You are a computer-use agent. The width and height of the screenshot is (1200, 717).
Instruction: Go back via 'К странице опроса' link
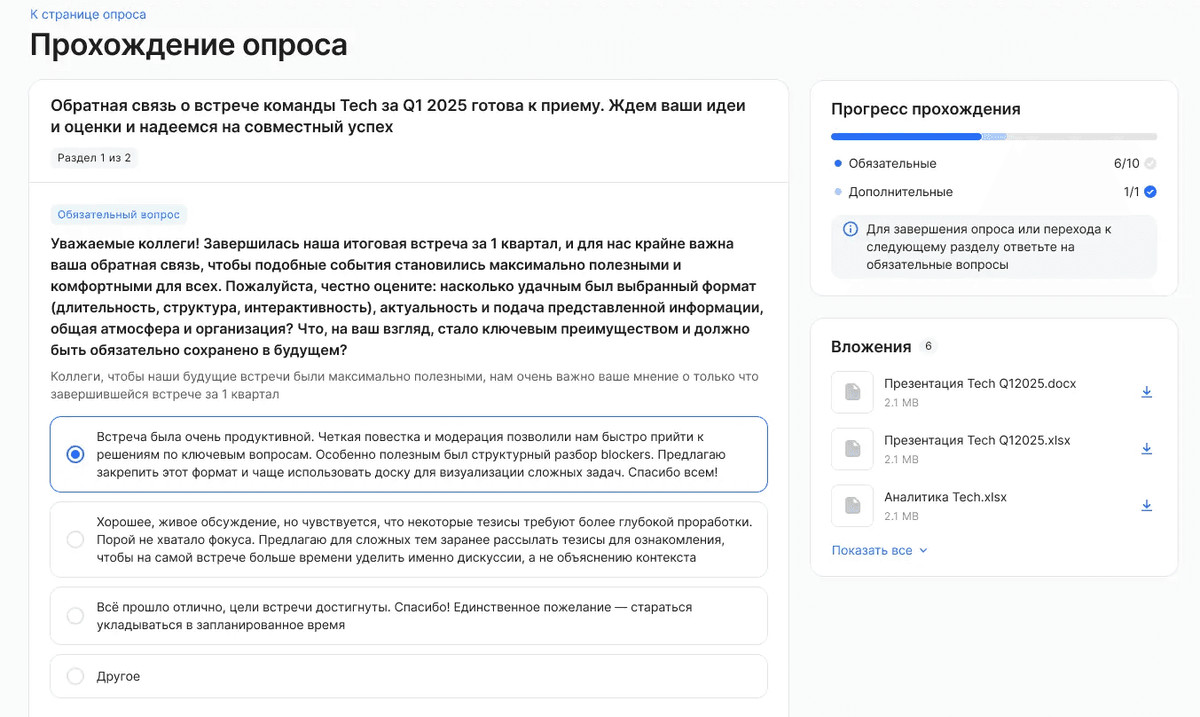pos(88,15)
